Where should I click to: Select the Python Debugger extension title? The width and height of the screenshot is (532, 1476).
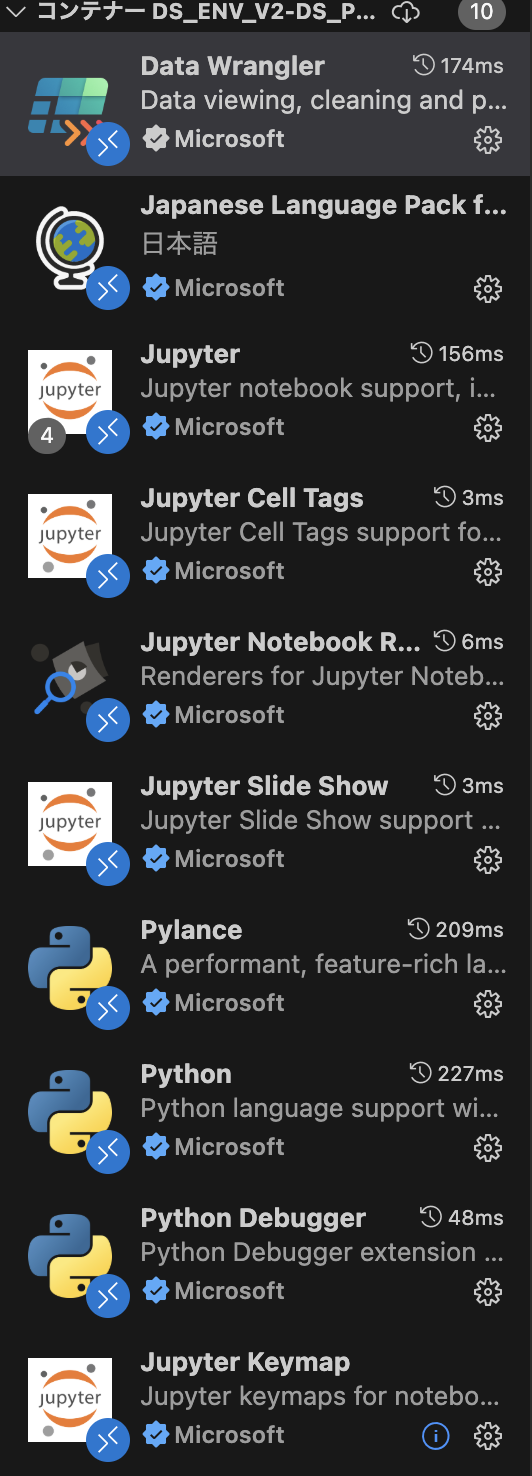pyautogui.click(x=253, y=1219)
